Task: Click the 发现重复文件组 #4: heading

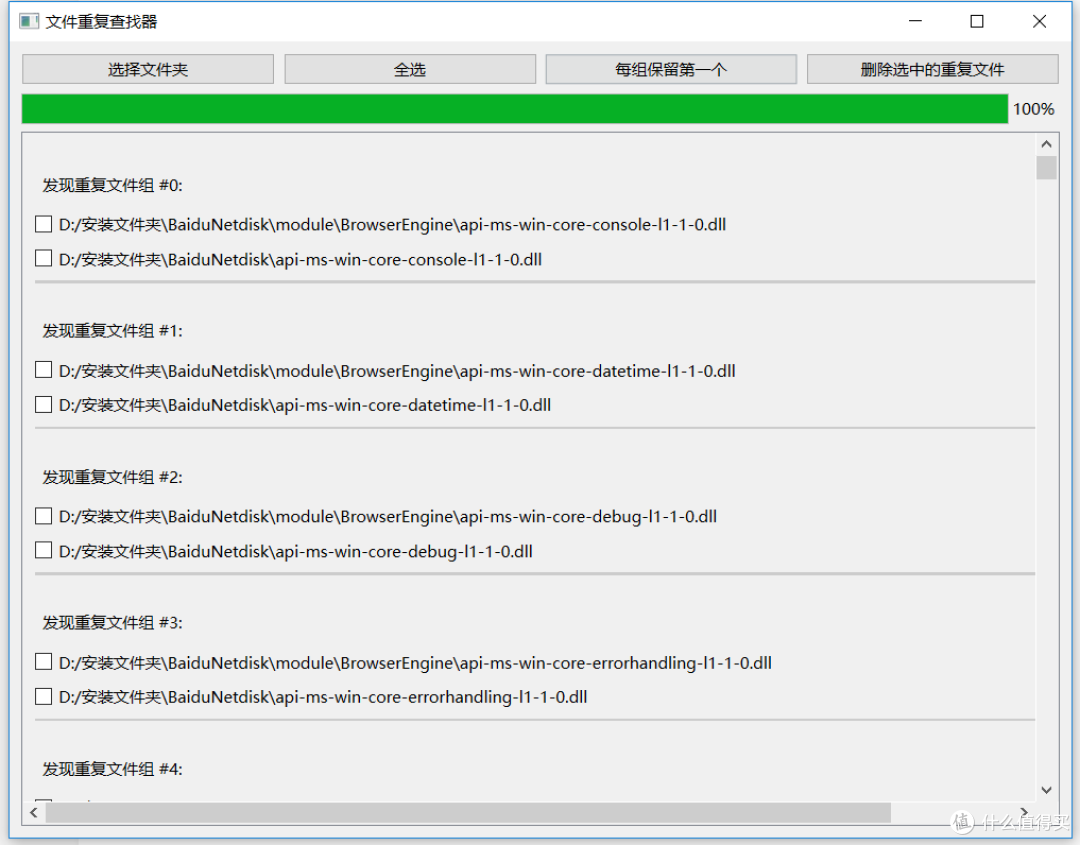Action: tap(112, 769)
